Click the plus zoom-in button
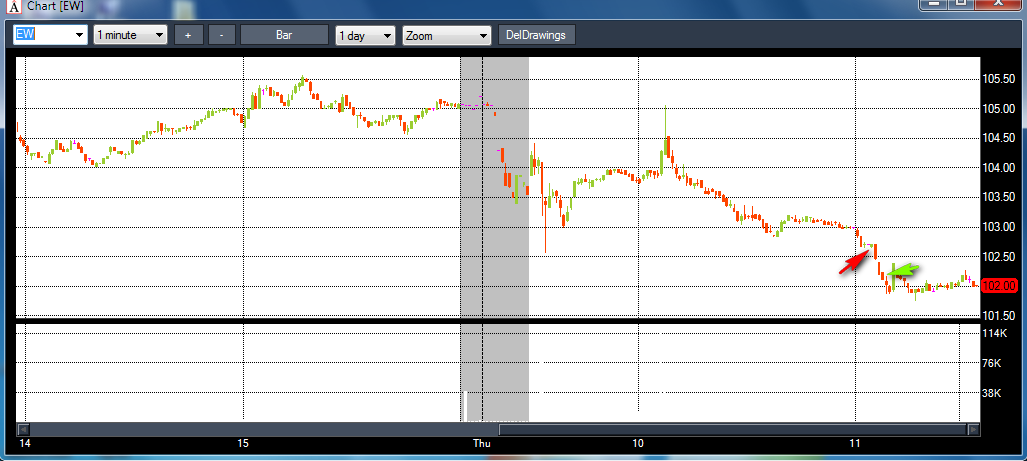This screenshot has height=461, width=1027. point(188,35)
